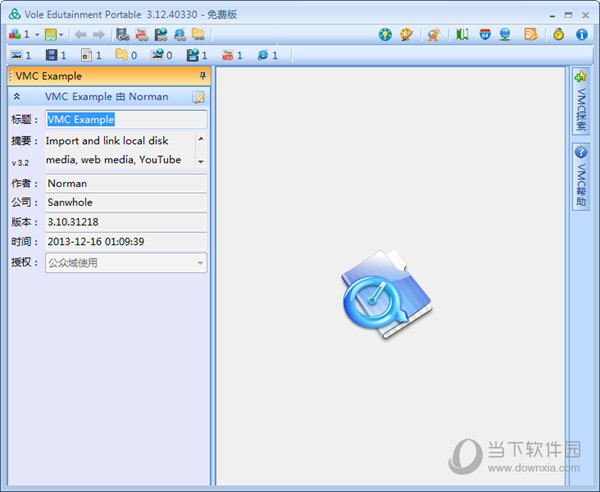Toggle the pin on VMC Example panel
The height and width of the screenshot is (492, 600).
tap(203, 76)
